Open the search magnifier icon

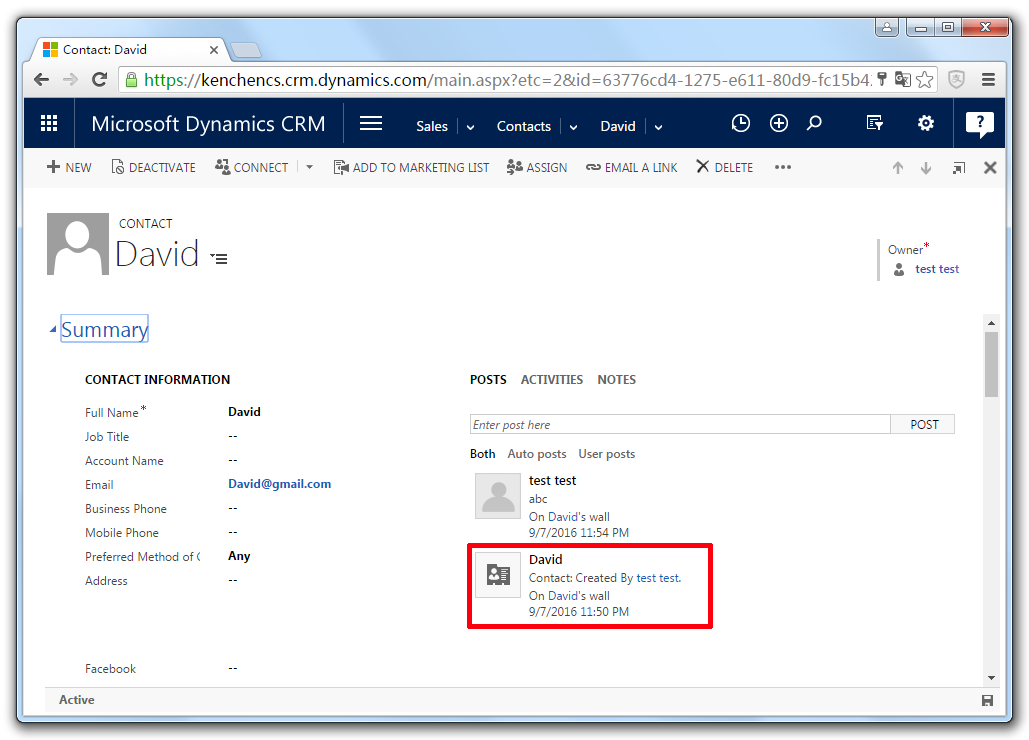(x=814, y=123)
